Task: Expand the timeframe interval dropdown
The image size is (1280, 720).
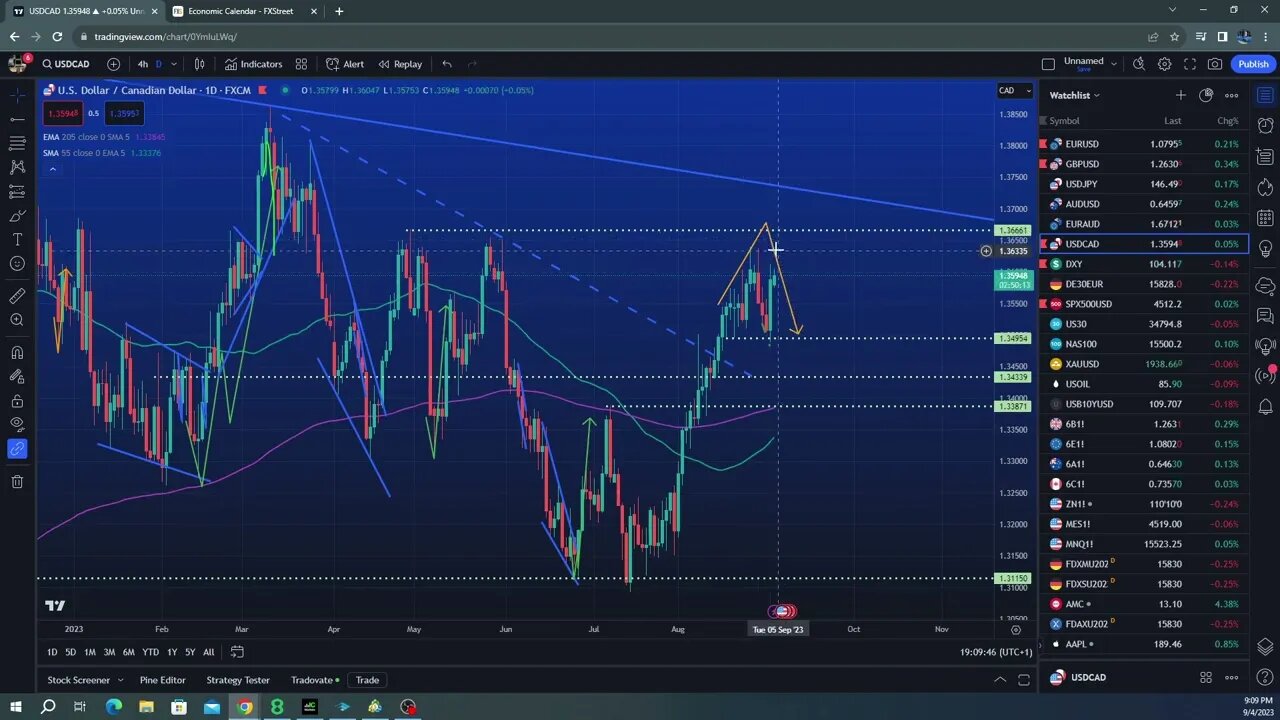Action: pos(174,64)
